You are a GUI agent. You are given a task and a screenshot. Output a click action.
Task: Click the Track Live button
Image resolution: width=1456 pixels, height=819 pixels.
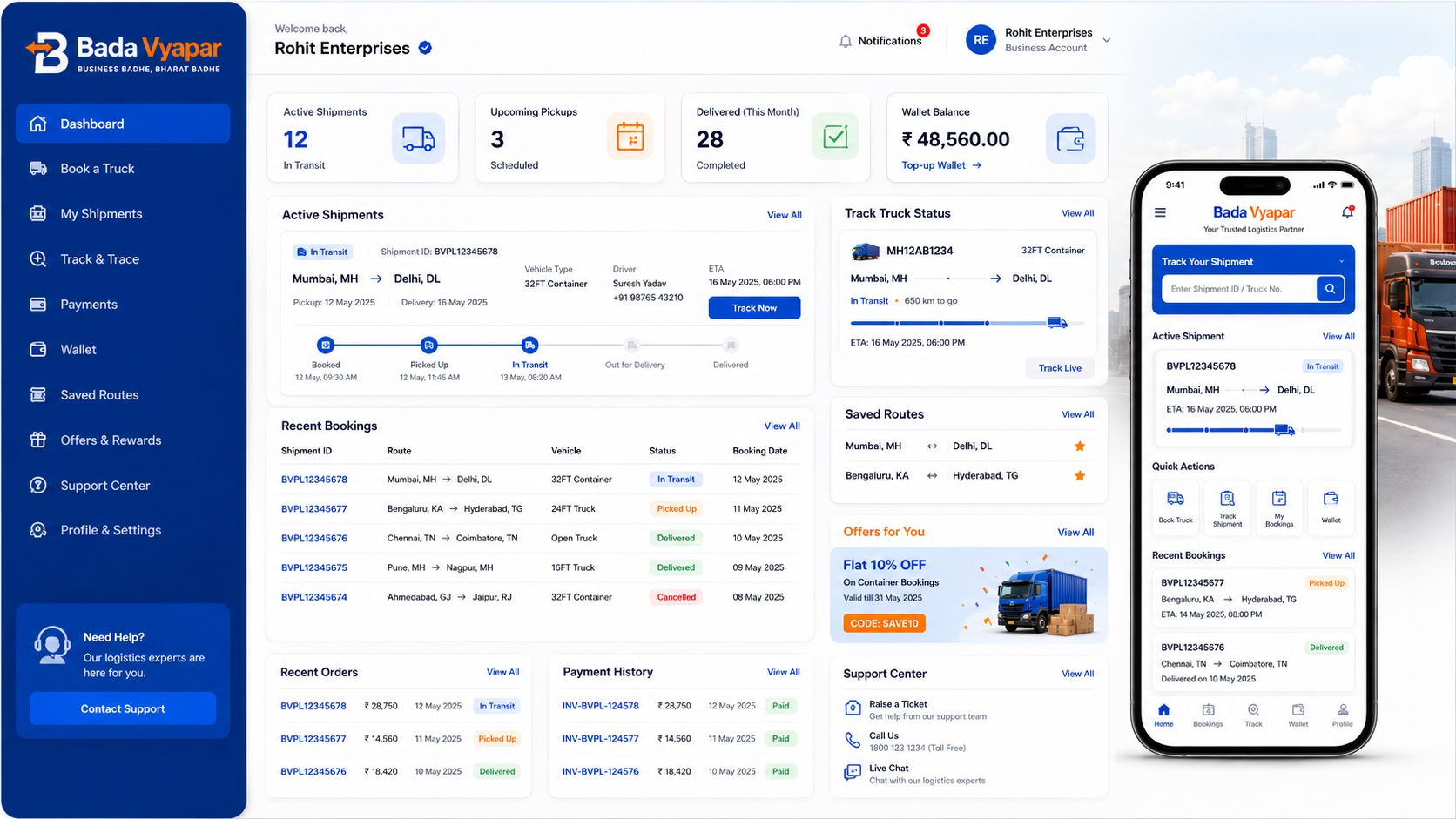tap(1060, 368)
